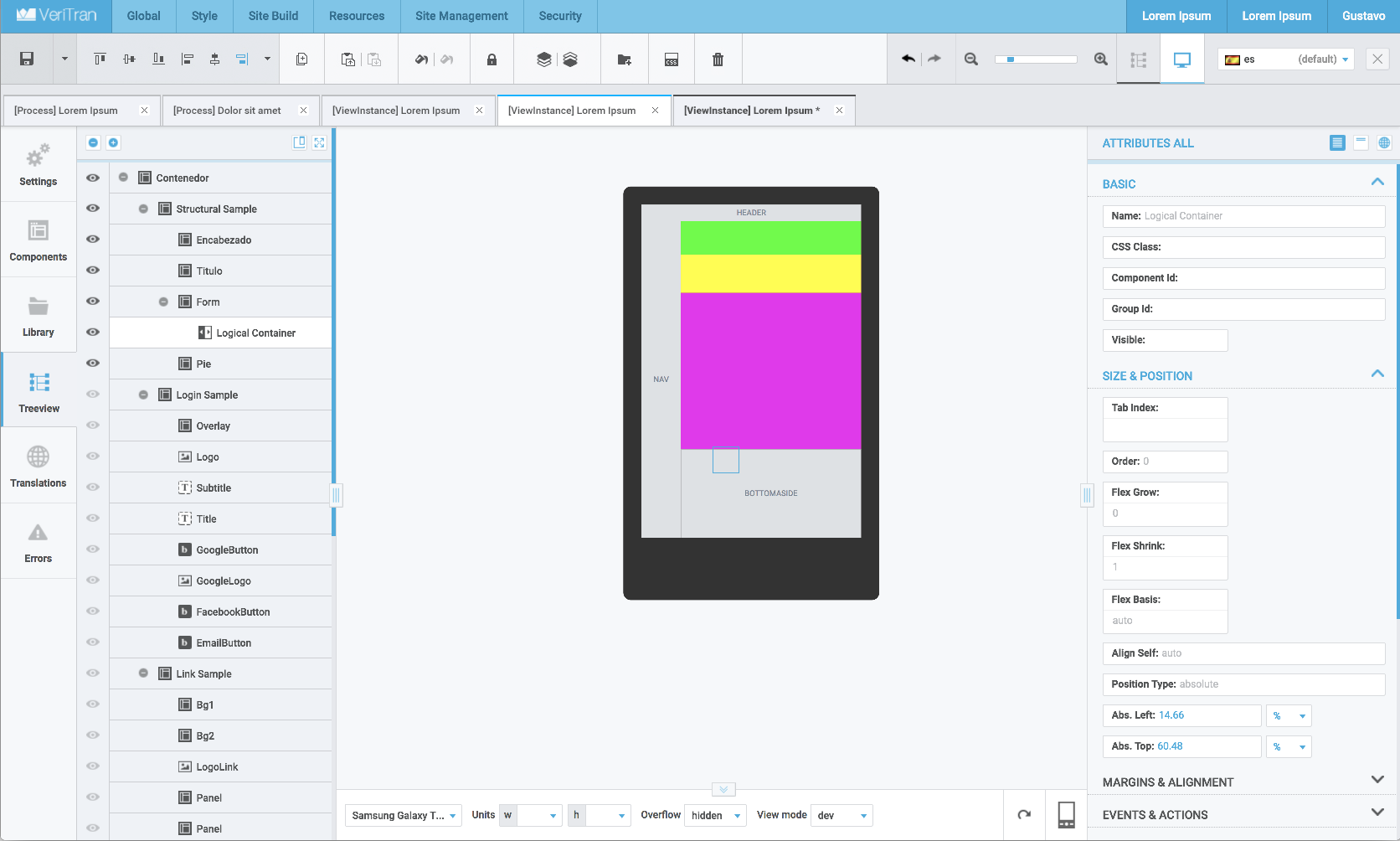Screen dimensions: 1400x841
Task: Toggle visibility of Pie row
Action: pos(93,364)
